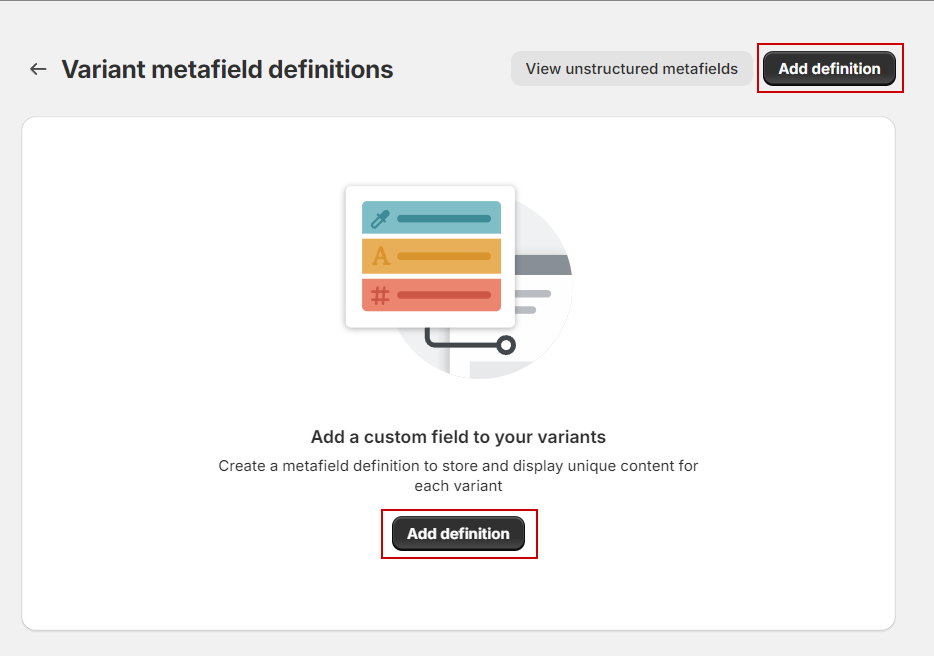
Task: Click the dark line in the red row
Action: point(444,295)
